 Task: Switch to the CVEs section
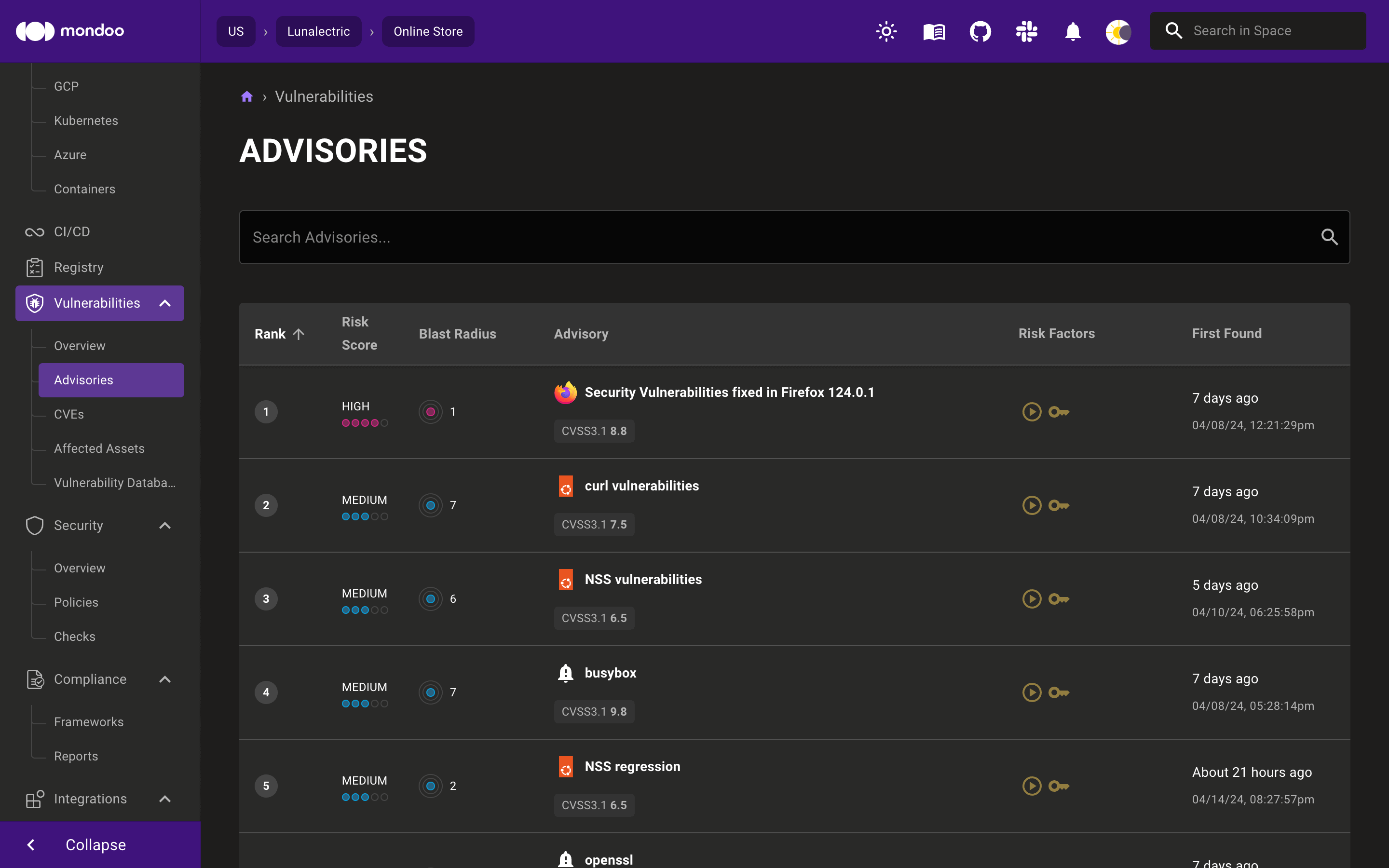(x=69, y=414)
